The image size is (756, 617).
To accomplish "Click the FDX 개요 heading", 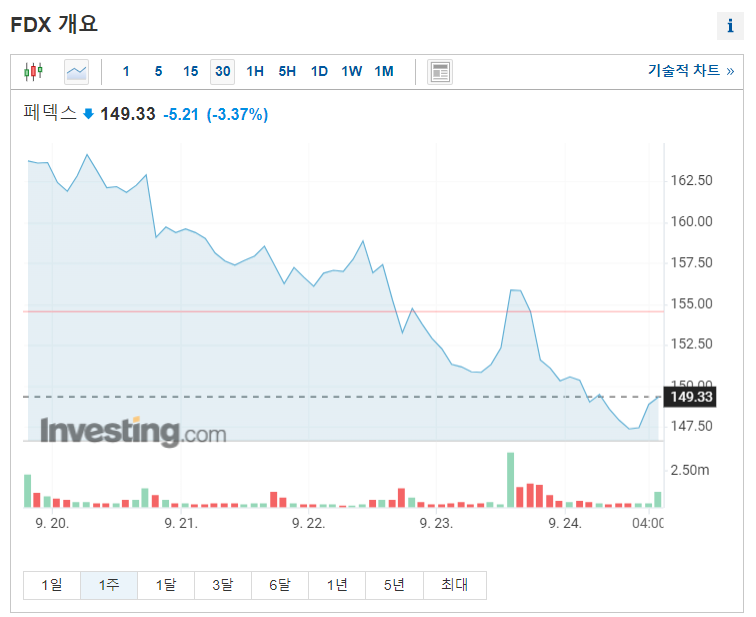I will 54,25.
